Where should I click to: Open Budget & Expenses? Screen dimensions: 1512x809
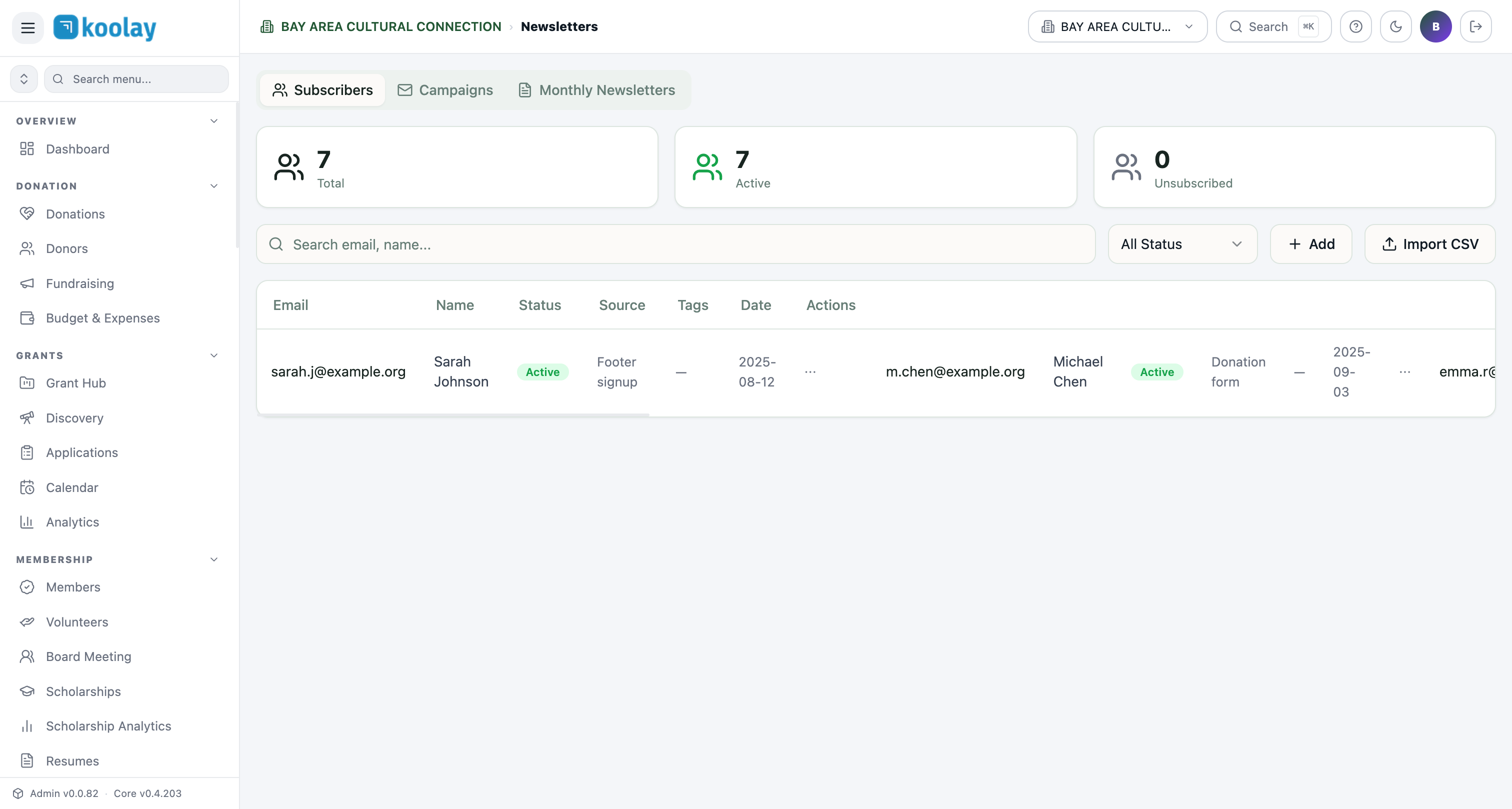point(102,318)
